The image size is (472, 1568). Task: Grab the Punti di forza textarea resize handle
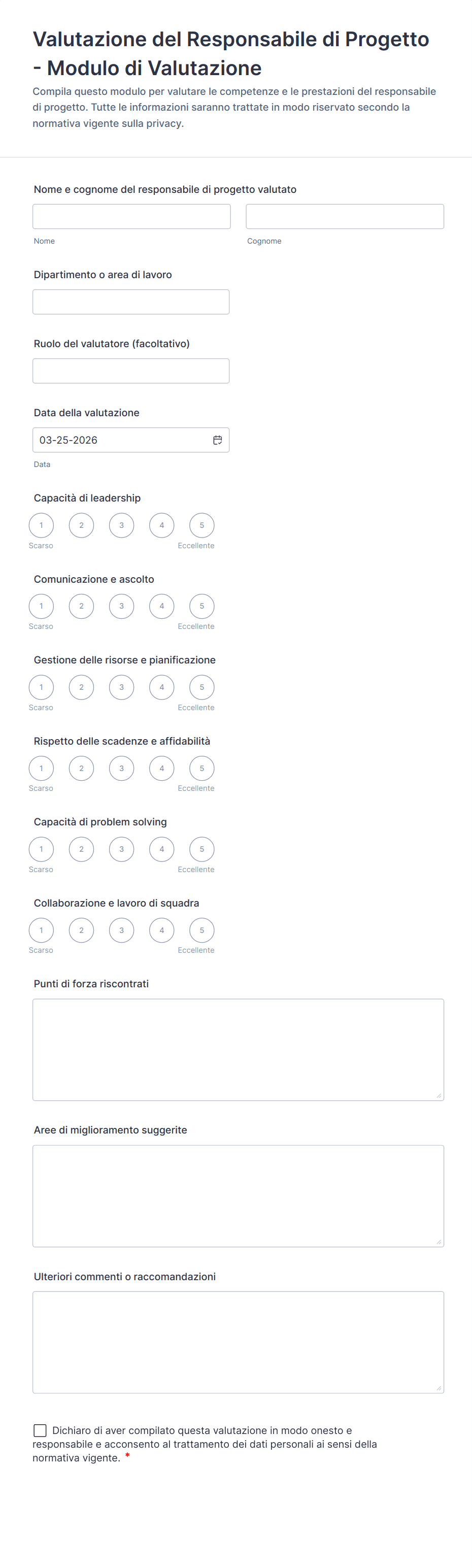click(x=439, y=1095)
